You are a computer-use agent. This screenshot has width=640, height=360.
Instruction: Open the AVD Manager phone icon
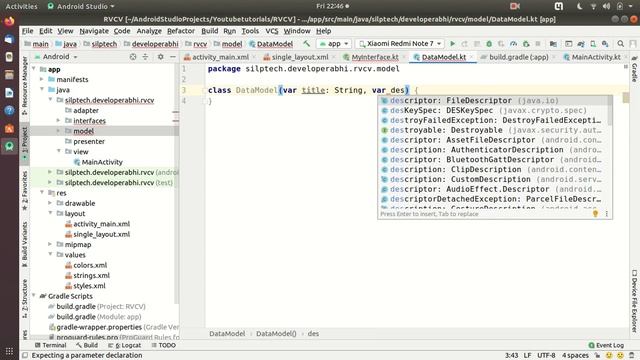coord(593,44)
